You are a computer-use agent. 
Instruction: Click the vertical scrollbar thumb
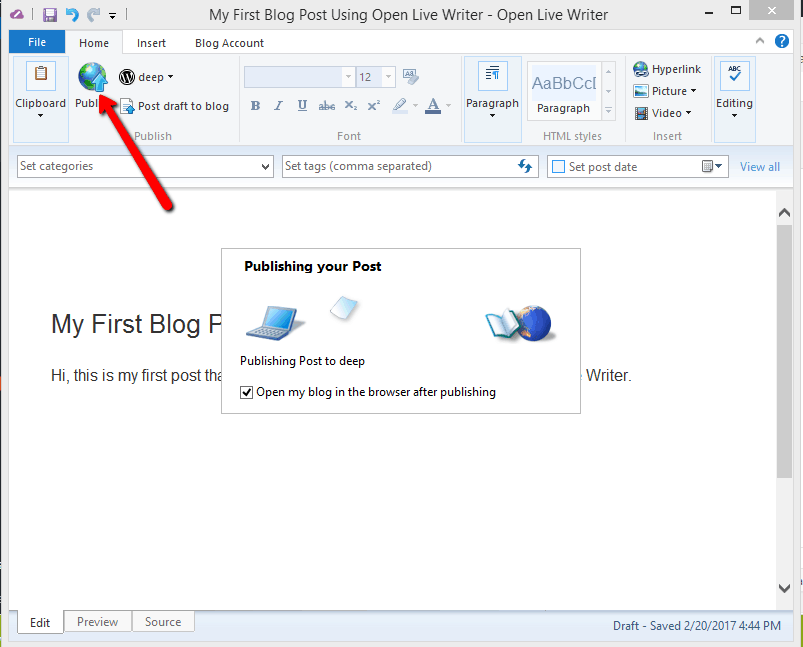coord(784,351)
